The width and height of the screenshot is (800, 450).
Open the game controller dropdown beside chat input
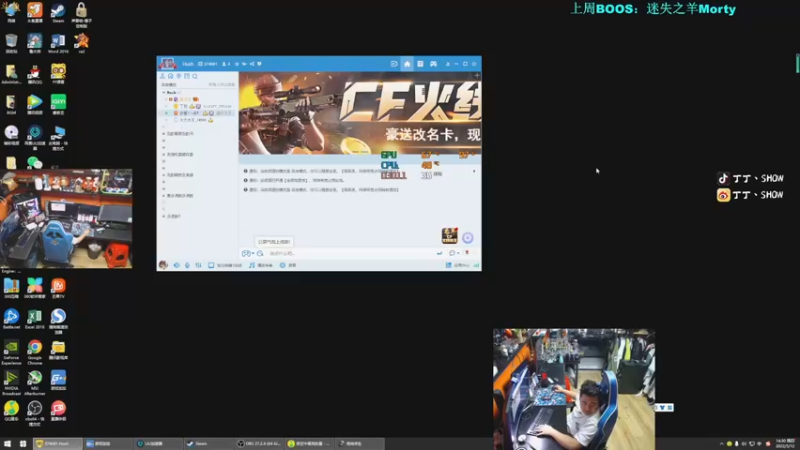(x=248, y=253)
